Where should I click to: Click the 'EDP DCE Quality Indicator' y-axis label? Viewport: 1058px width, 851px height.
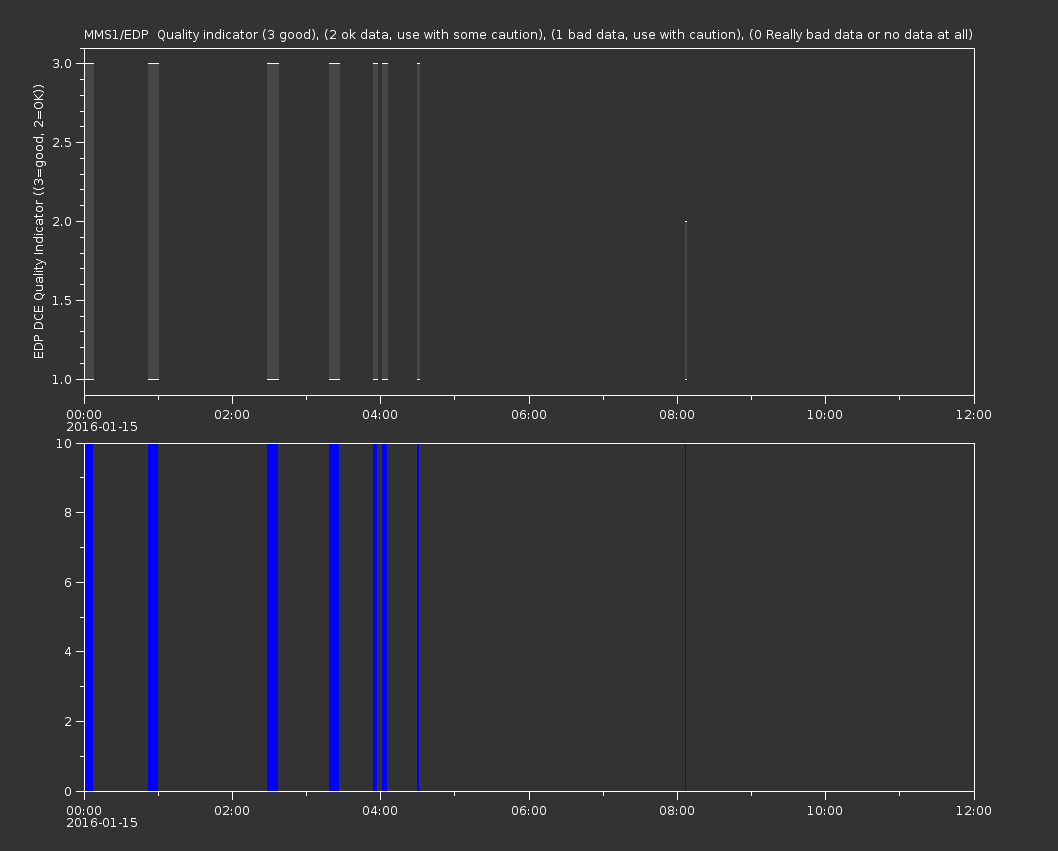38,221
